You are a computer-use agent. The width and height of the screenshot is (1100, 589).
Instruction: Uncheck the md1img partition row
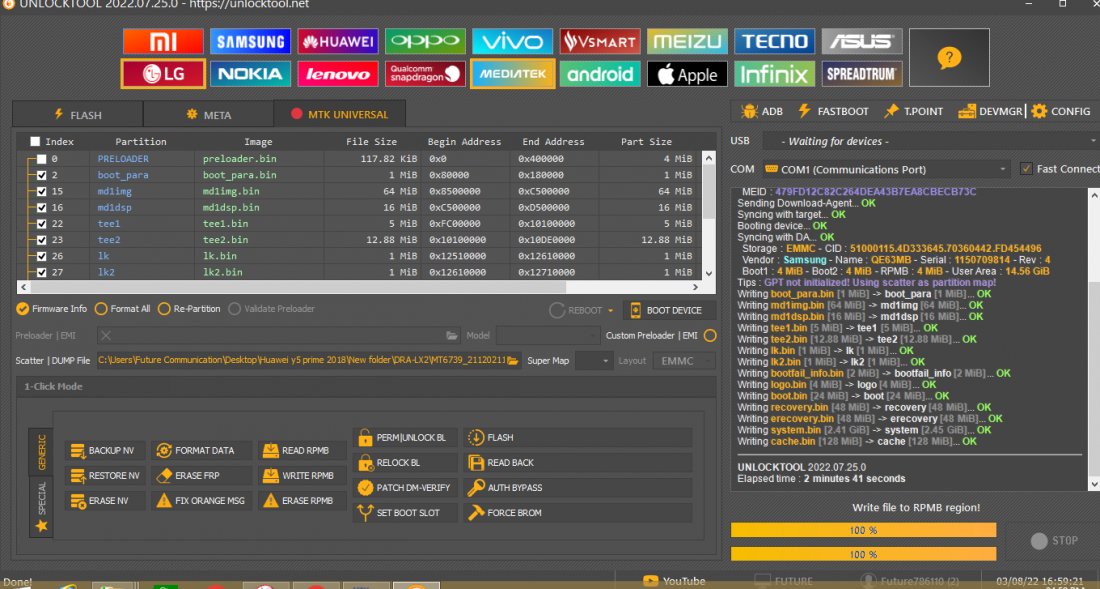pyautogui.click(x=41, y=191)
